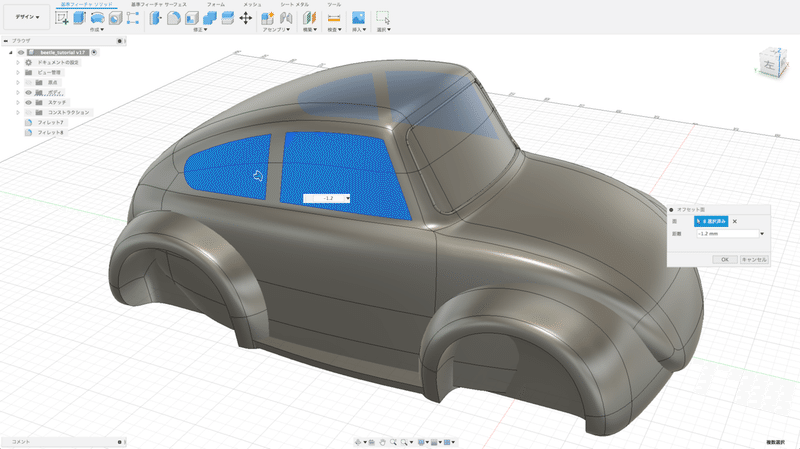The image size is (800, 449).
Task: Open the 検査 dropdown menu
Action: tap(334, 30)
